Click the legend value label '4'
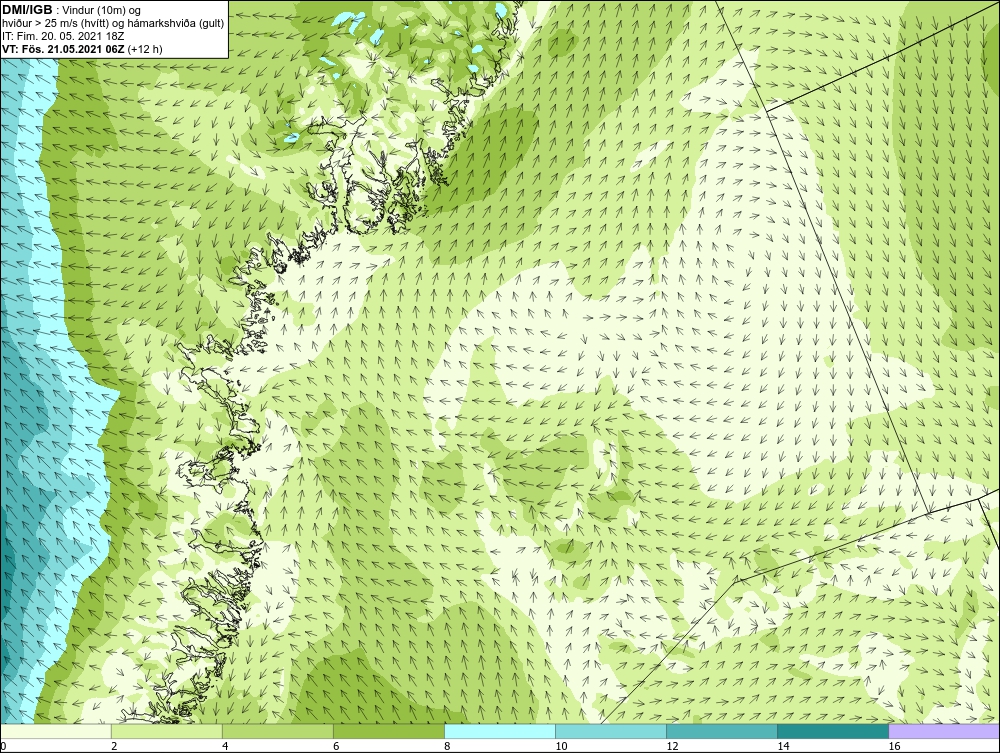This screenshot has height=753, width=1000. (225, 747)
